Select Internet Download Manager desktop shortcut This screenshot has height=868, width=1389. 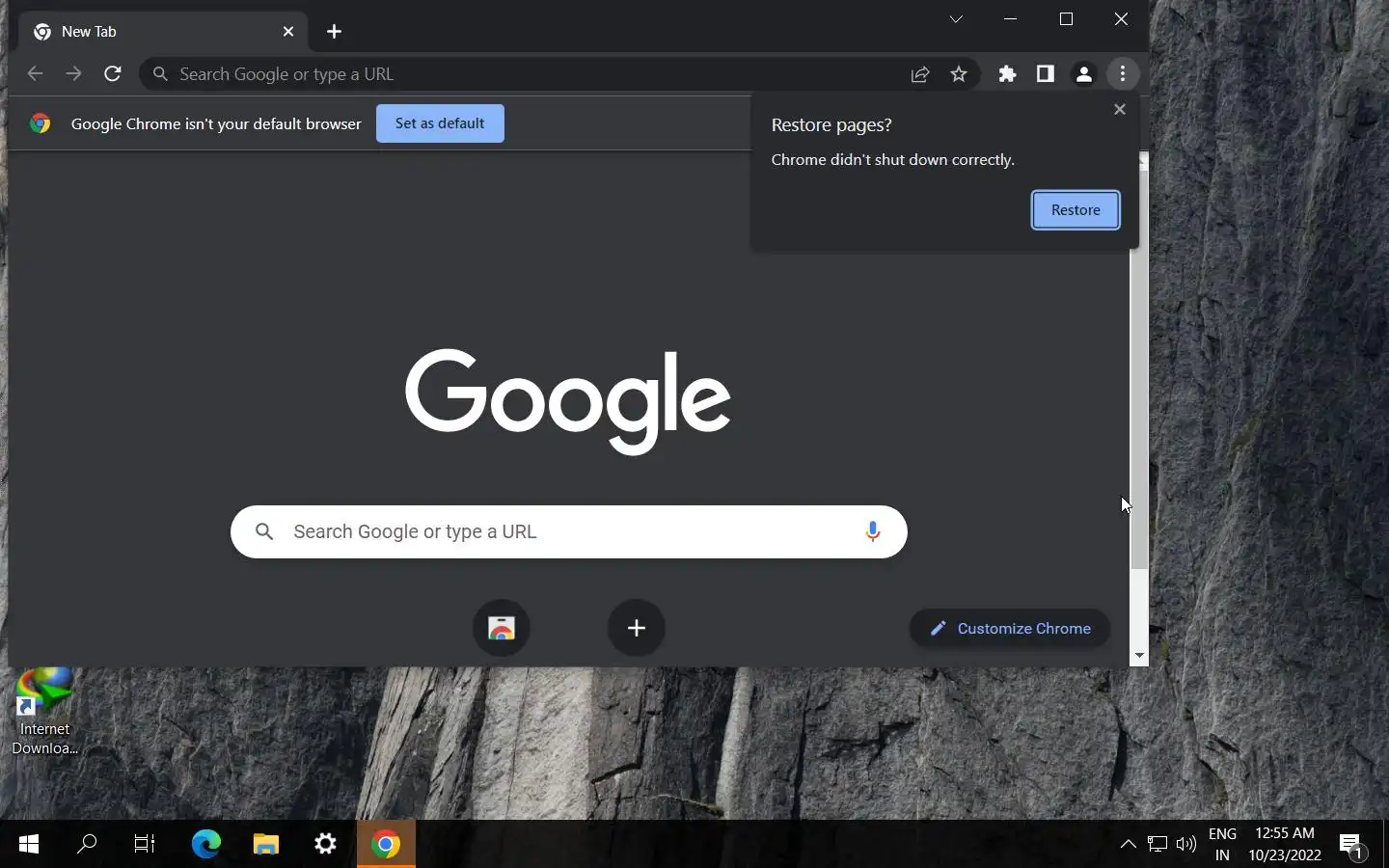(44, 713)
